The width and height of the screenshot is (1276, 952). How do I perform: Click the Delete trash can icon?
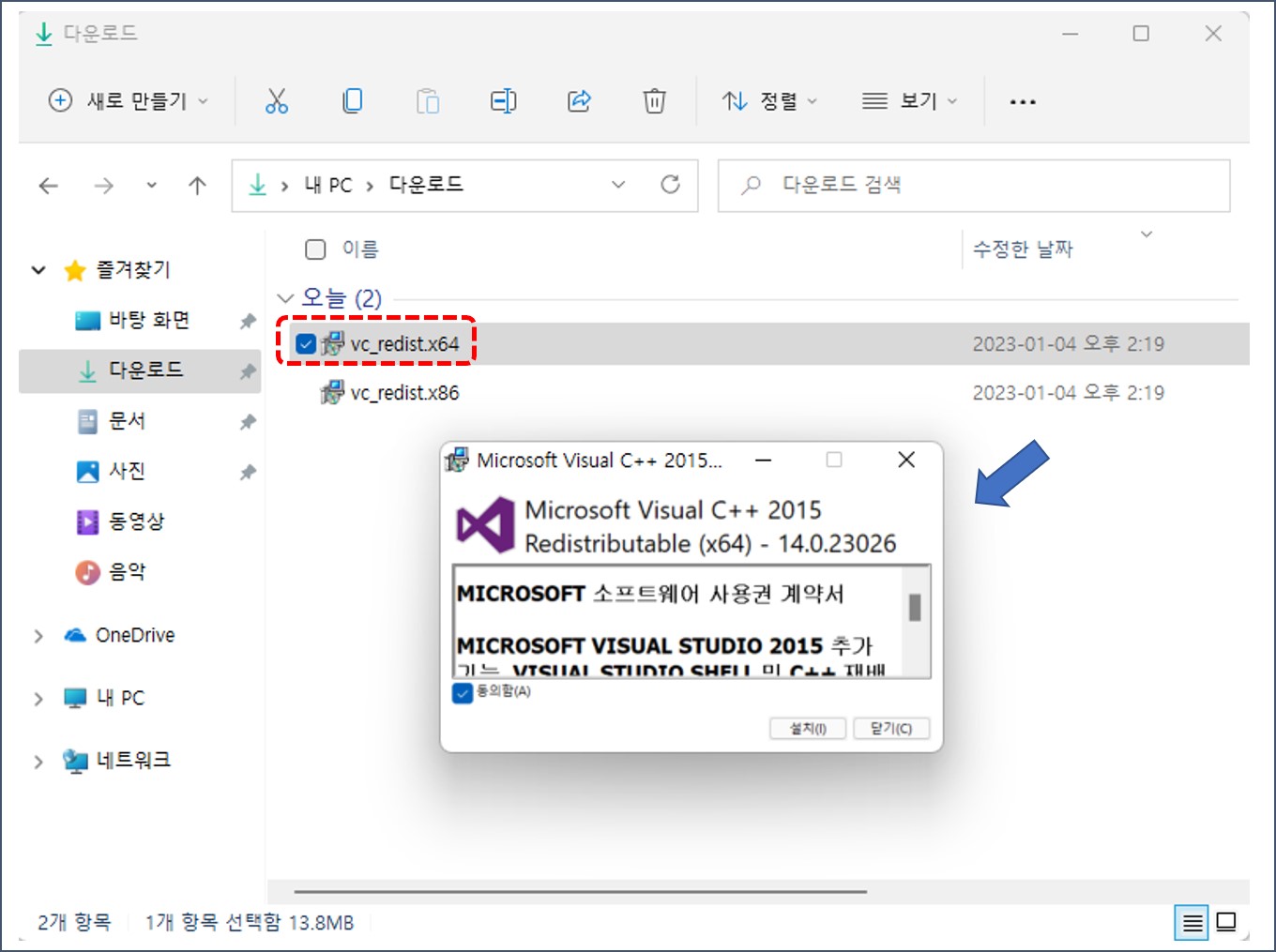(x=654, y=100)
